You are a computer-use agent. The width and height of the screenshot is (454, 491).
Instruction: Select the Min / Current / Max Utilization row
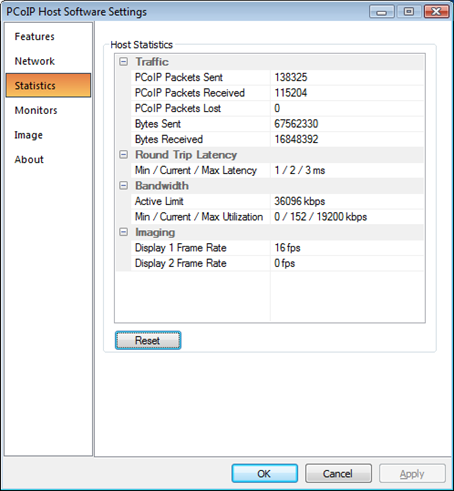click(278, 217)
